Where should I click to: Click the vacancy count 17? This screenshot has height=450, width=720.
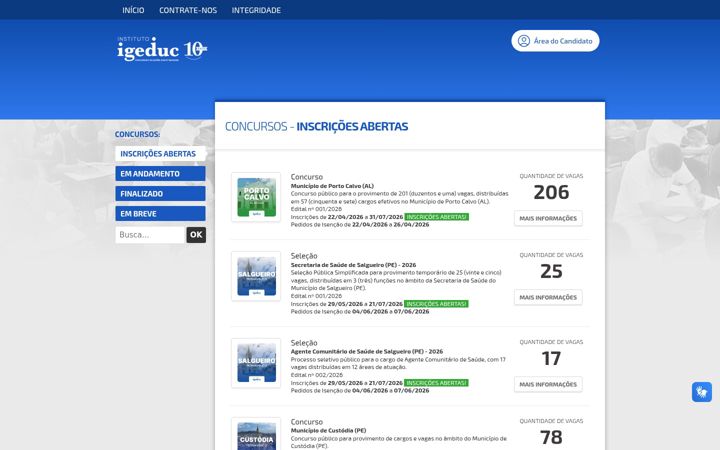[x=551, y=358]
